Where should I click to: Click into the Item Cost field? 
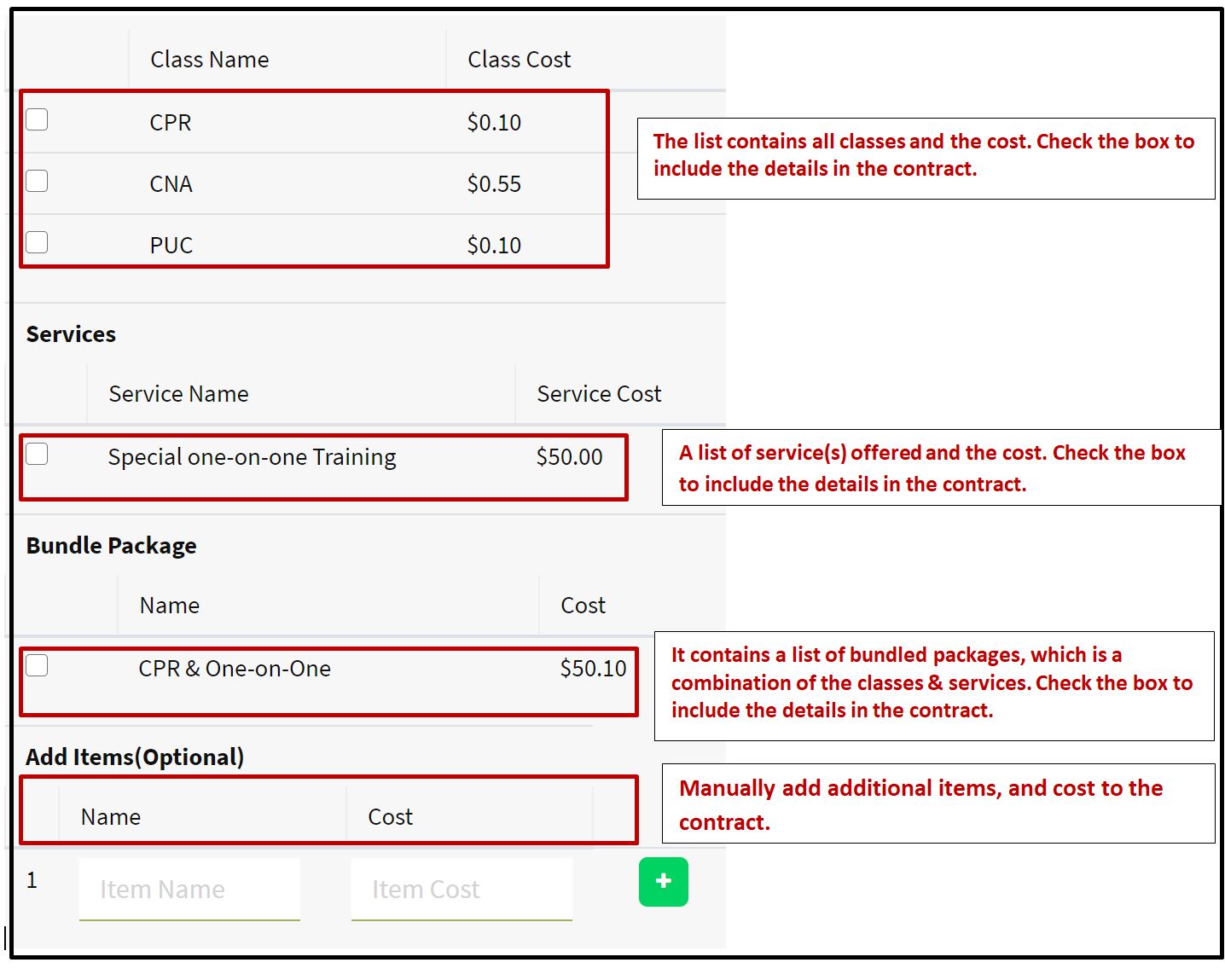point(461,889)
